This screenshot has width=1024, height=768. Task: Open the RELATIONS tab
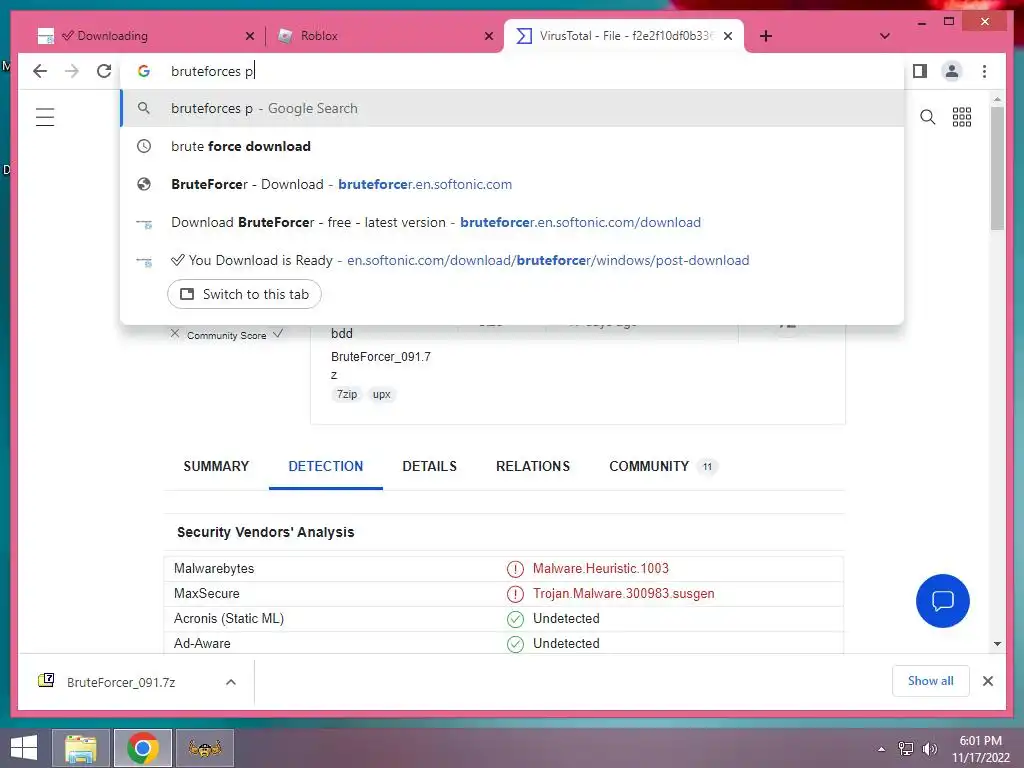tap(533, 466)
